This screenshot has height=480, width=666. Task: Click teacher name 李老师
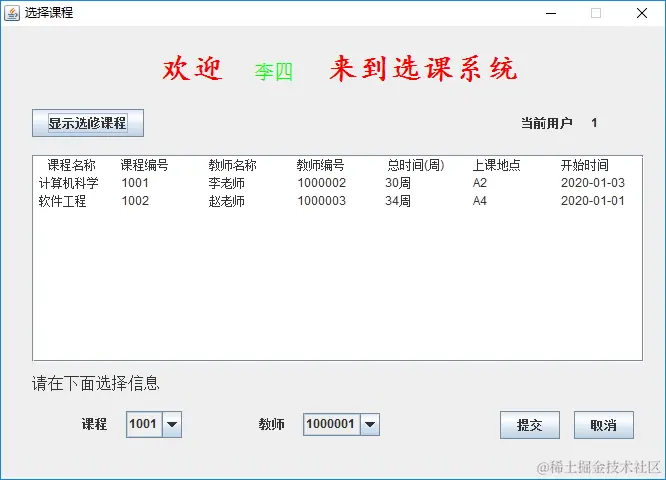coord(226,183)
